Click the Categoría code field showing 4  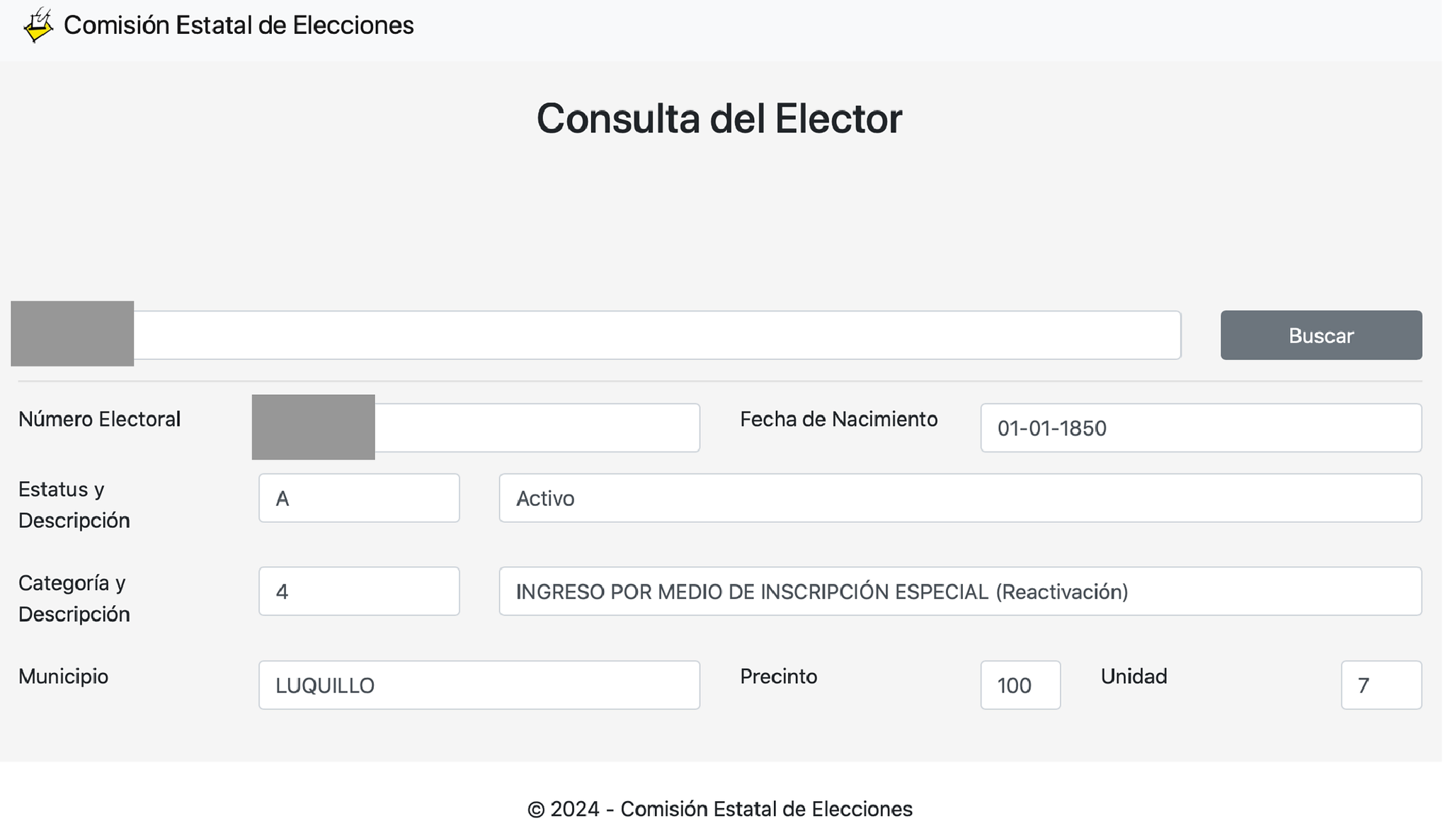point(359,592)
